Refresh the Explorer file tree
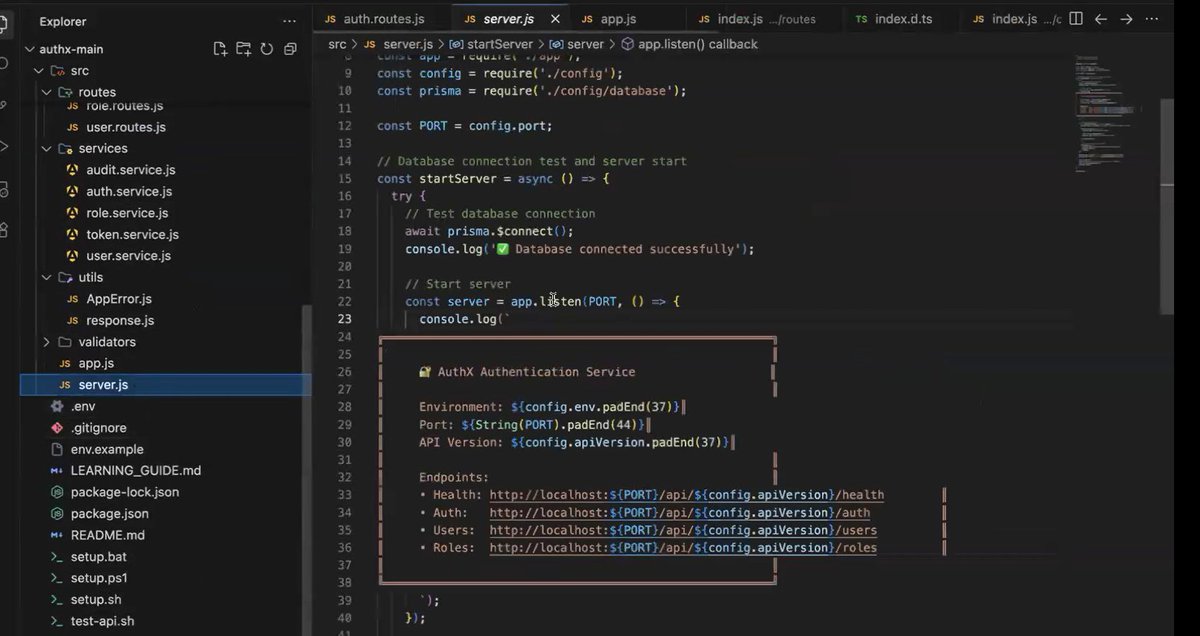 point(267,49)
